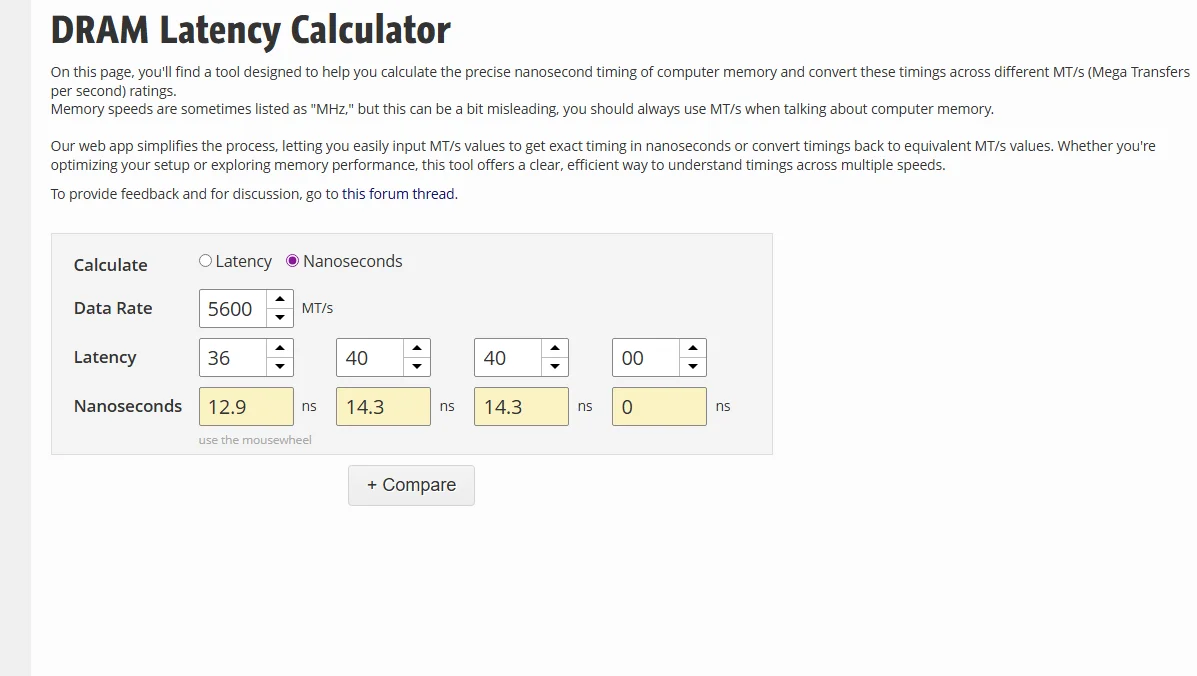
Task: Open the forum thread link
Action: click(398, 194)
